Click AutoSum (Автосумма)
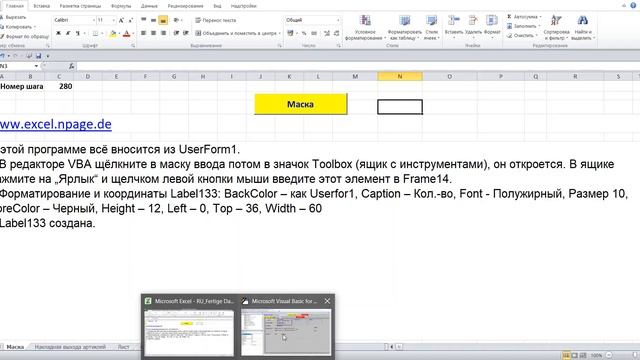This screenshot has height=360, width=640. [x=524, y=17]
